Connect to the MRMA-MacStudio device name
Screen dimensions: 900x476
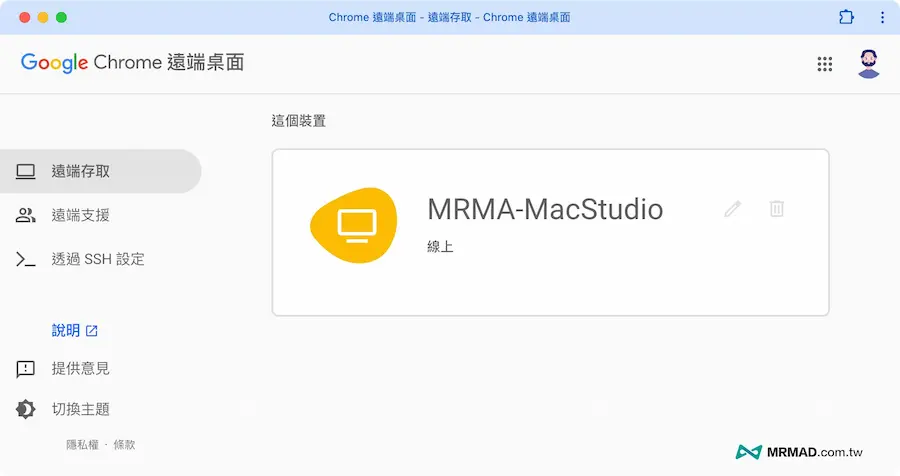pos(545,209)
